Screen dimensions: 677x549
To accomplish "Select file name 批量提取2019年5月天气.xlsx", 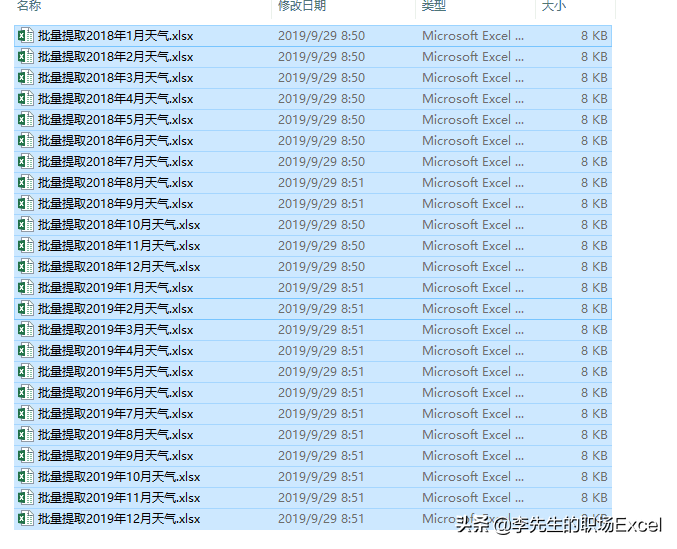I will pyautogui.click(x=115, y=372).
